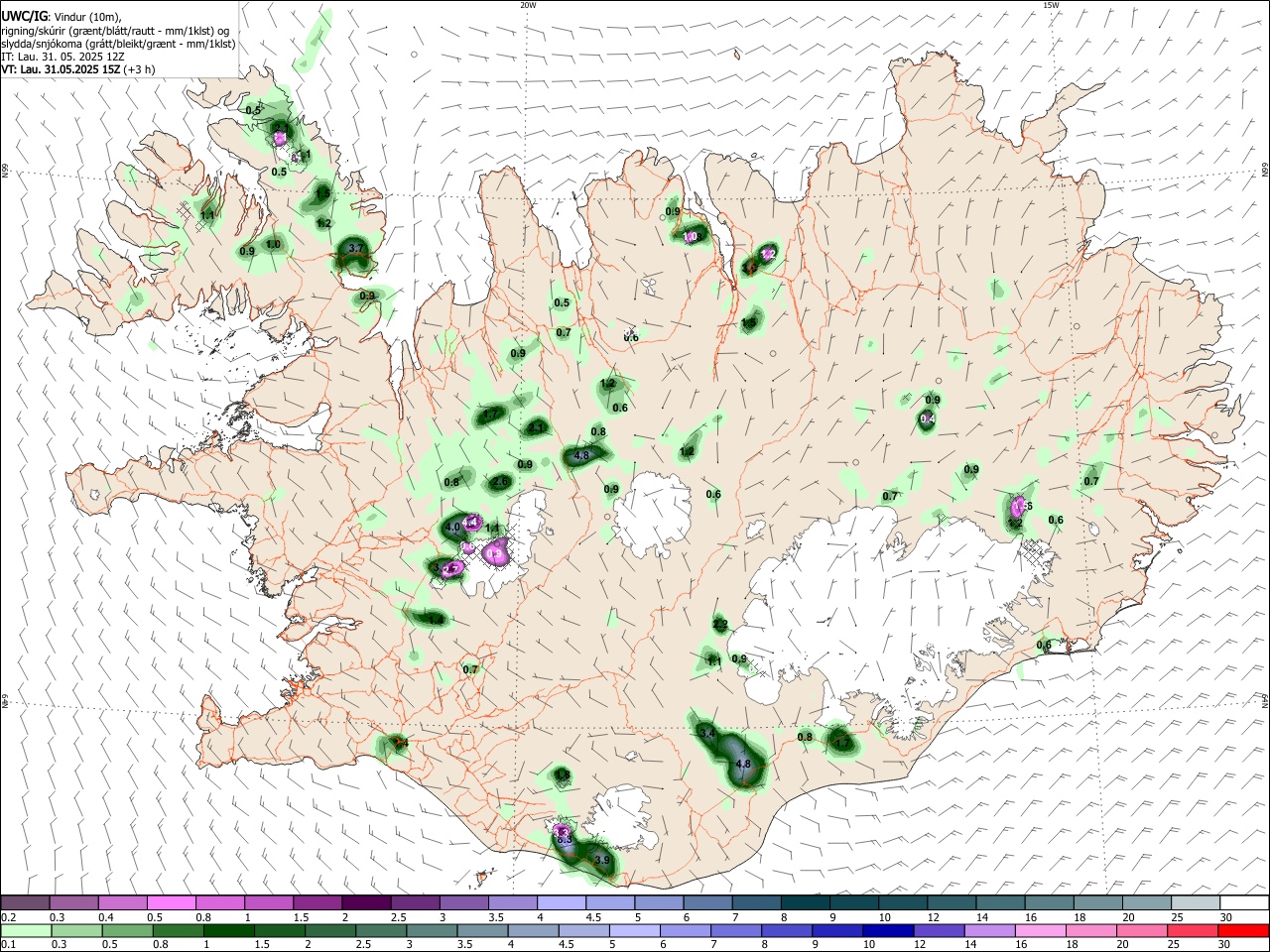Screen dimensions: 1270x952
Task: Click the "0.2" label on the upper legend
Action: click(9, 917)
